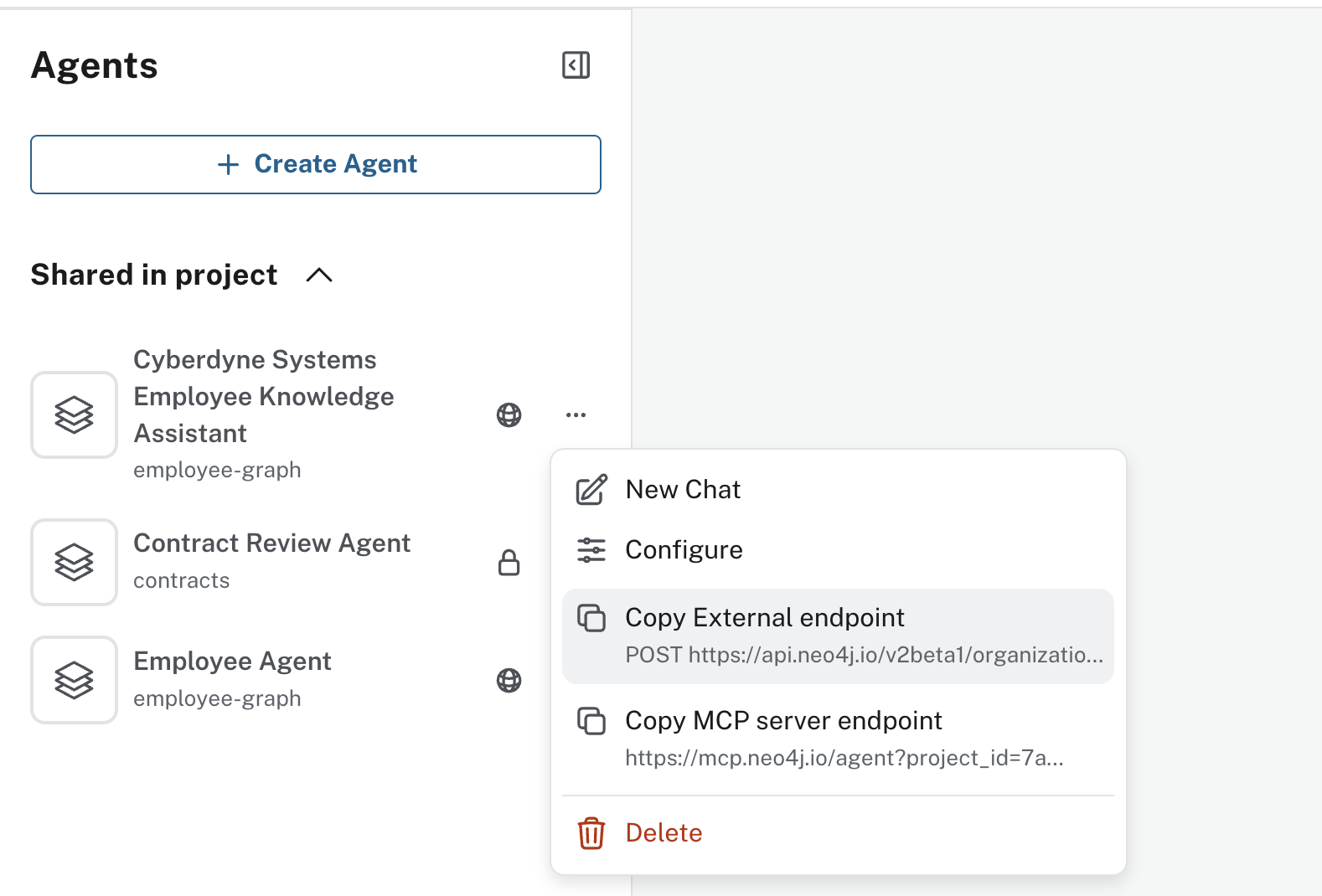
Task: Click the Contract Review Agent layers icon
Action: click(x=74, y=562)
